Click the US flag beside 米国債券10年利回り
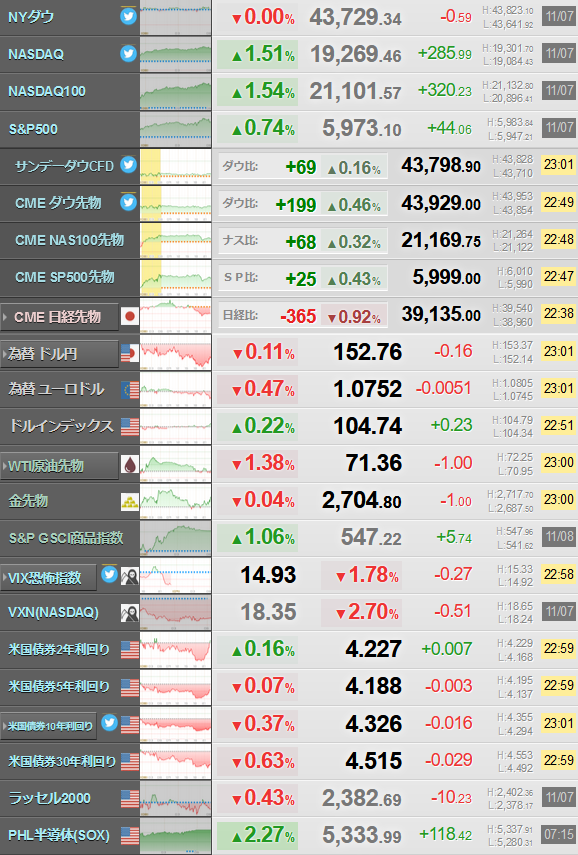578x855 pixels. [130, 725]
